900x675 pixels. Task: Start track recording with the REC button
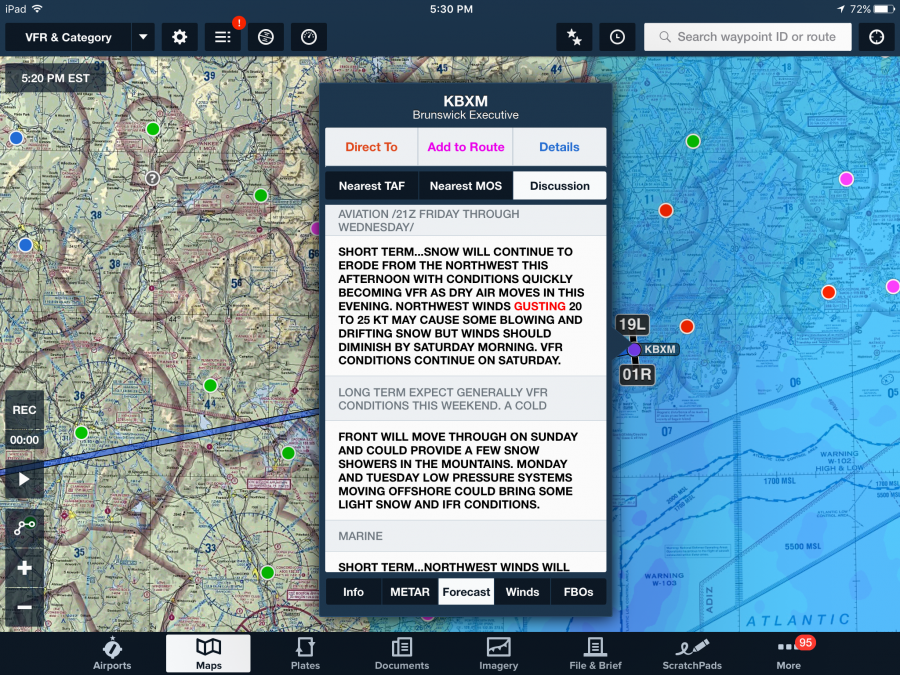pyautogui.click(x=24, y=410)
